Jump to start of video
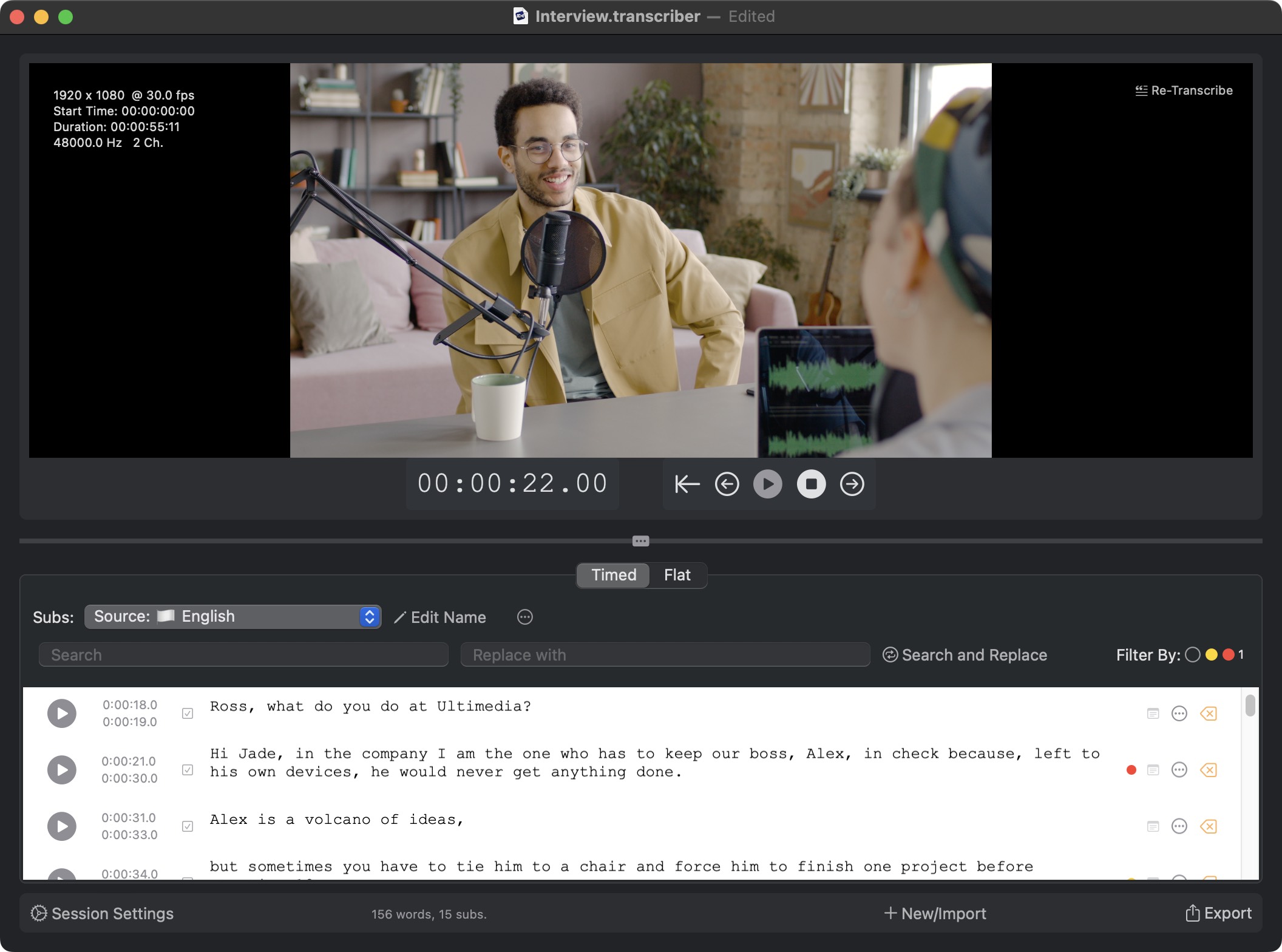The height and width of the screenshot is (952, 1282). (x=687, y=484)
